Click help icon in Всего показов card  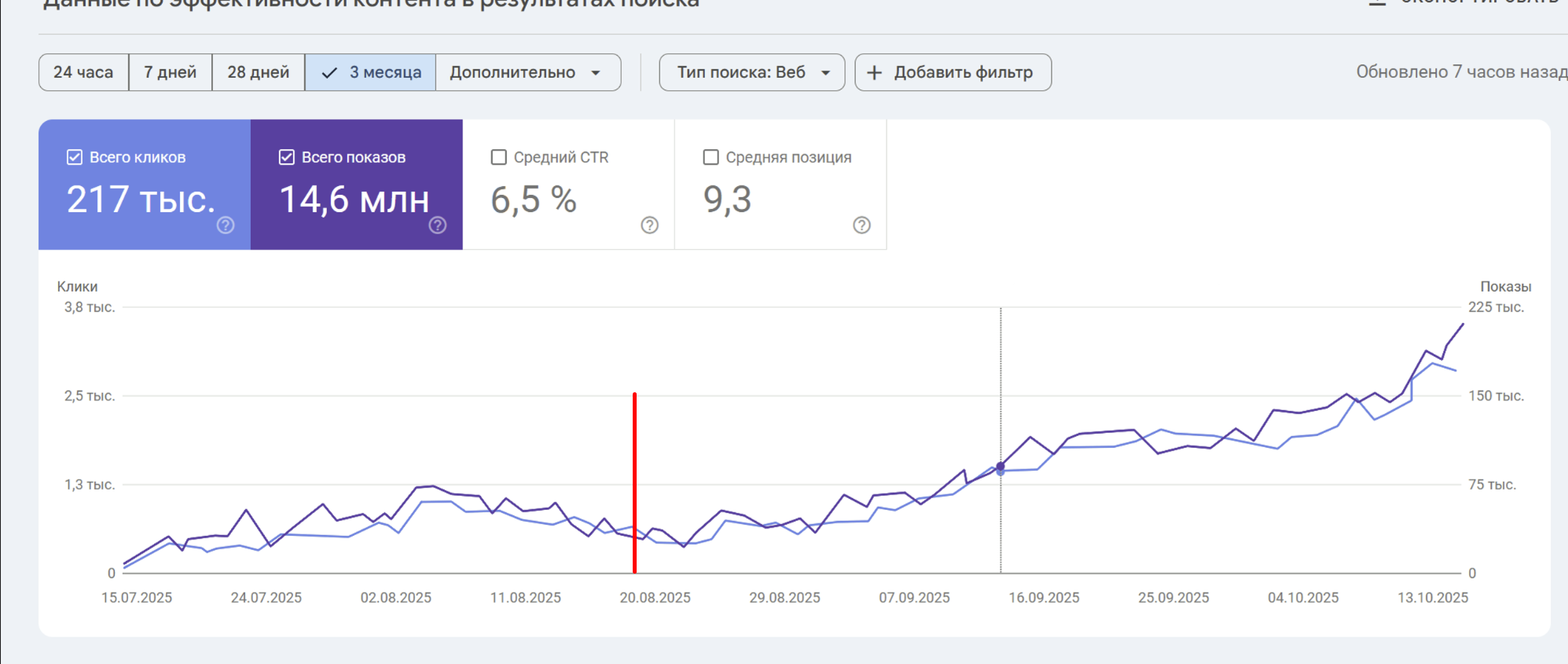[438, 226]
